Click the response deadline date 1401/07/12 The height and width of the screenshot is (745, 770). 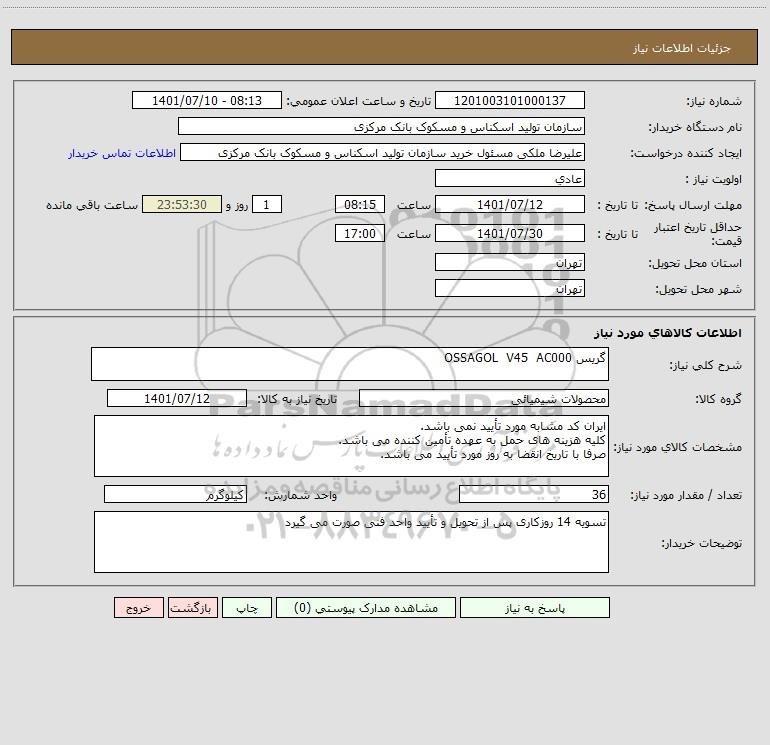[x=510, y=204]
